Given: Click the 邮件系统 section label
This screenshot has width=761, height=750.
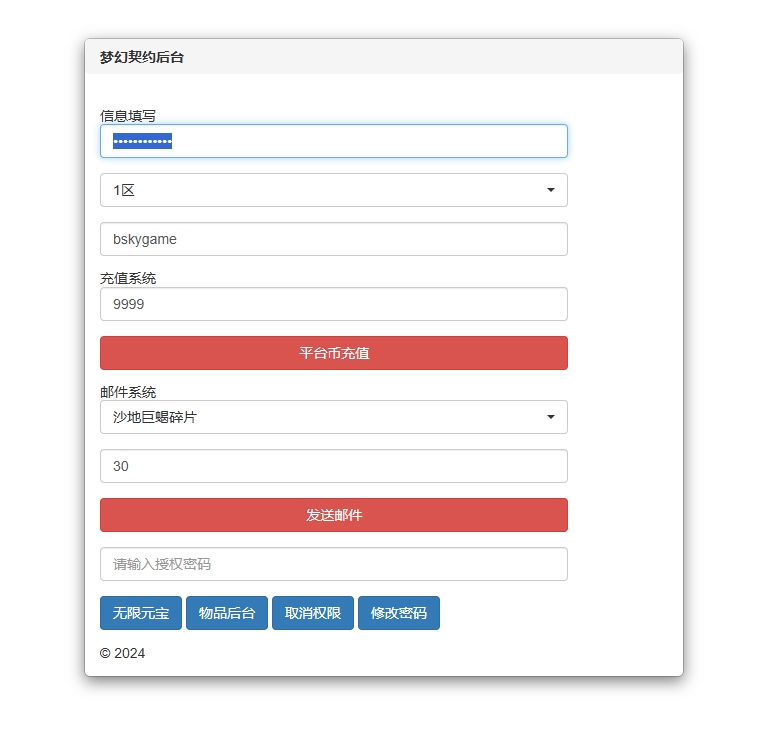Looking at the screenshot, I should (x=128, y=392).
